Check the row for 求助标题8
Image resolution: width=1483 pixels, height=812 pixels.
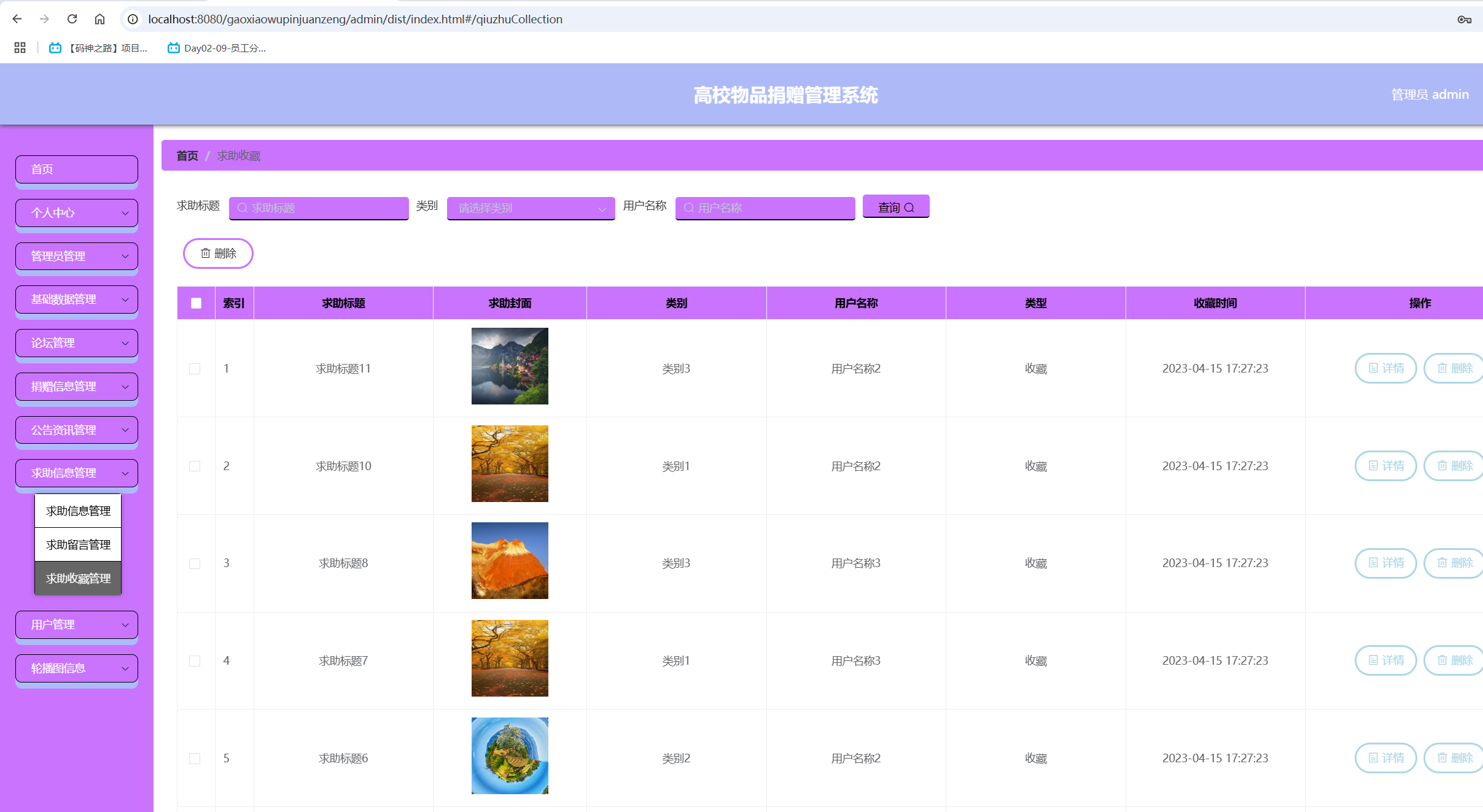195,563
